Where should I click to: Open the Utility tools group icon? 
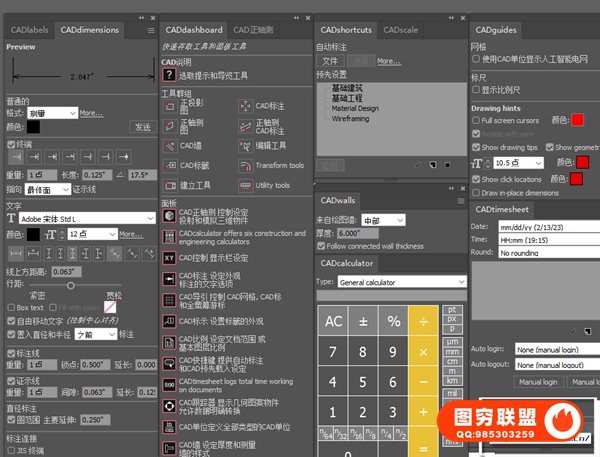[245, 185]
